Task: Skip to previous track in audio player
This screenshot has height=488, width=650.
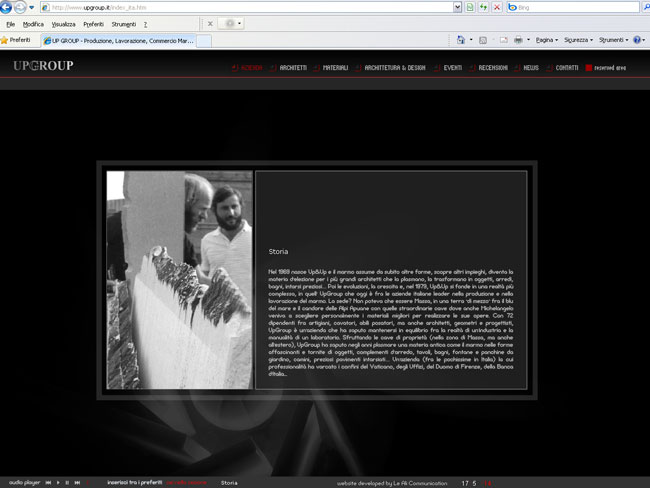Action: (48, 483)
